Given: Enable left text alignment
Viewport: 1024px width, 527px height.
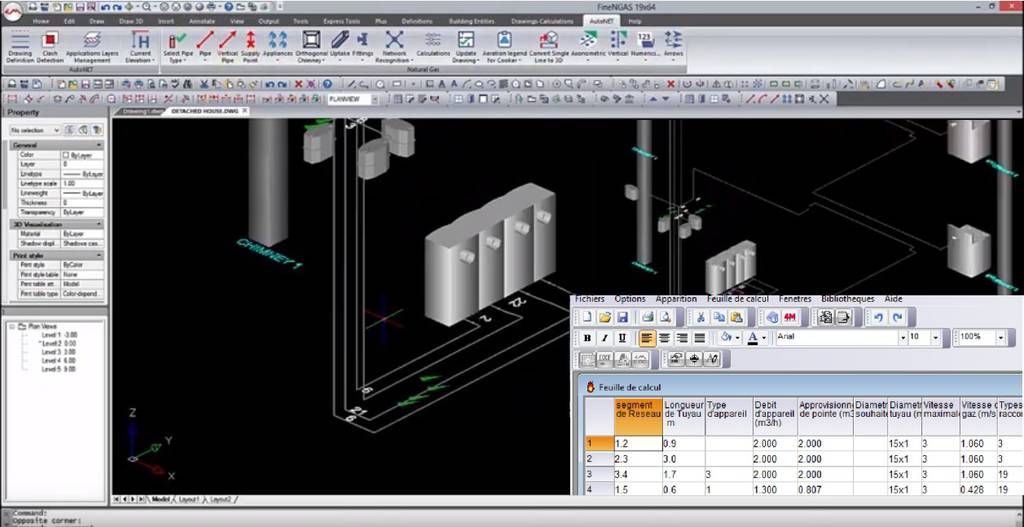Looking at the screenshot, I should 647,338.
